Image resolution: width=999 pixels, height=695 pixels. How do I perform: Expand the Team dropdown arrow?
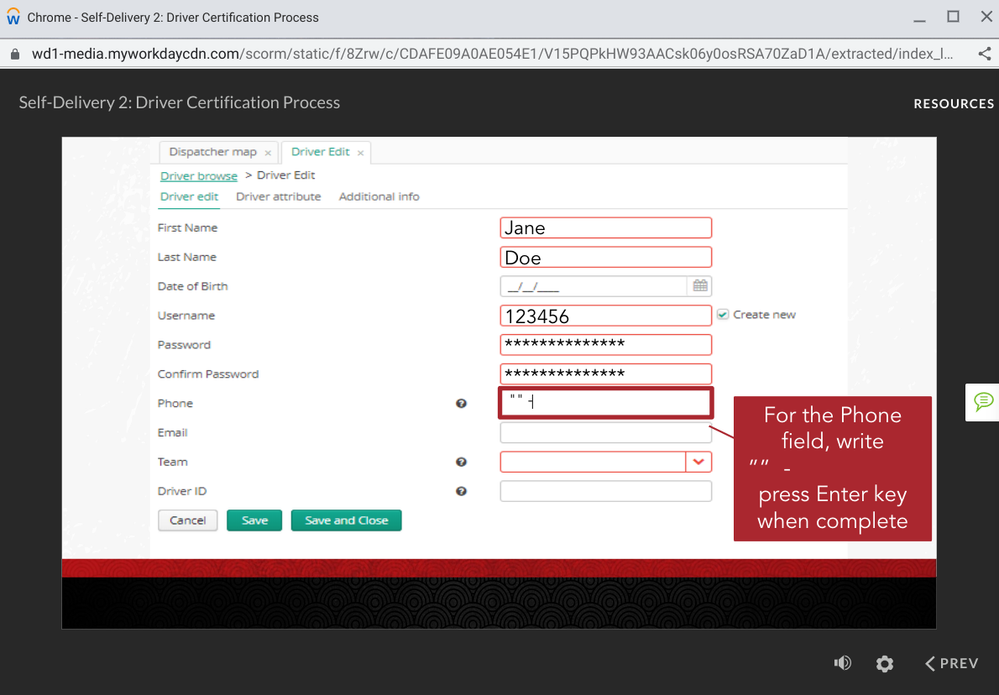698,462
